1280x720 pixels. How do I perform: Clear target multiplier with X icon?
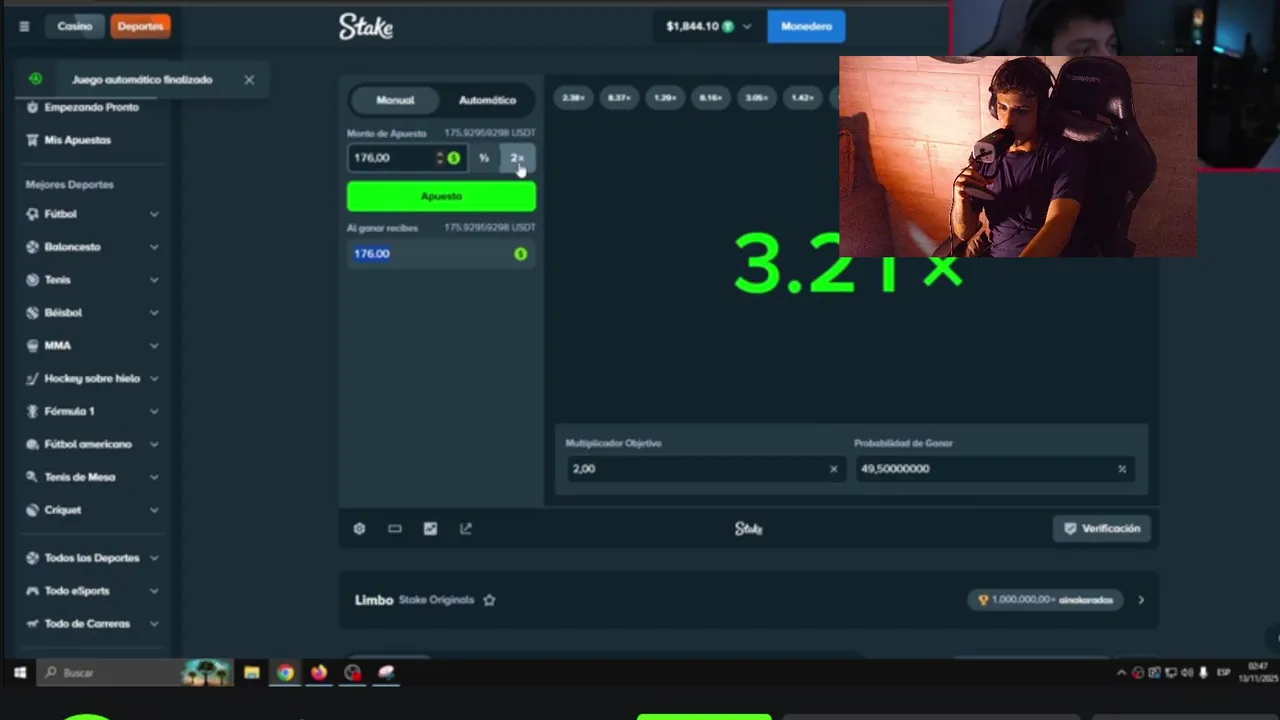(833, 469)
